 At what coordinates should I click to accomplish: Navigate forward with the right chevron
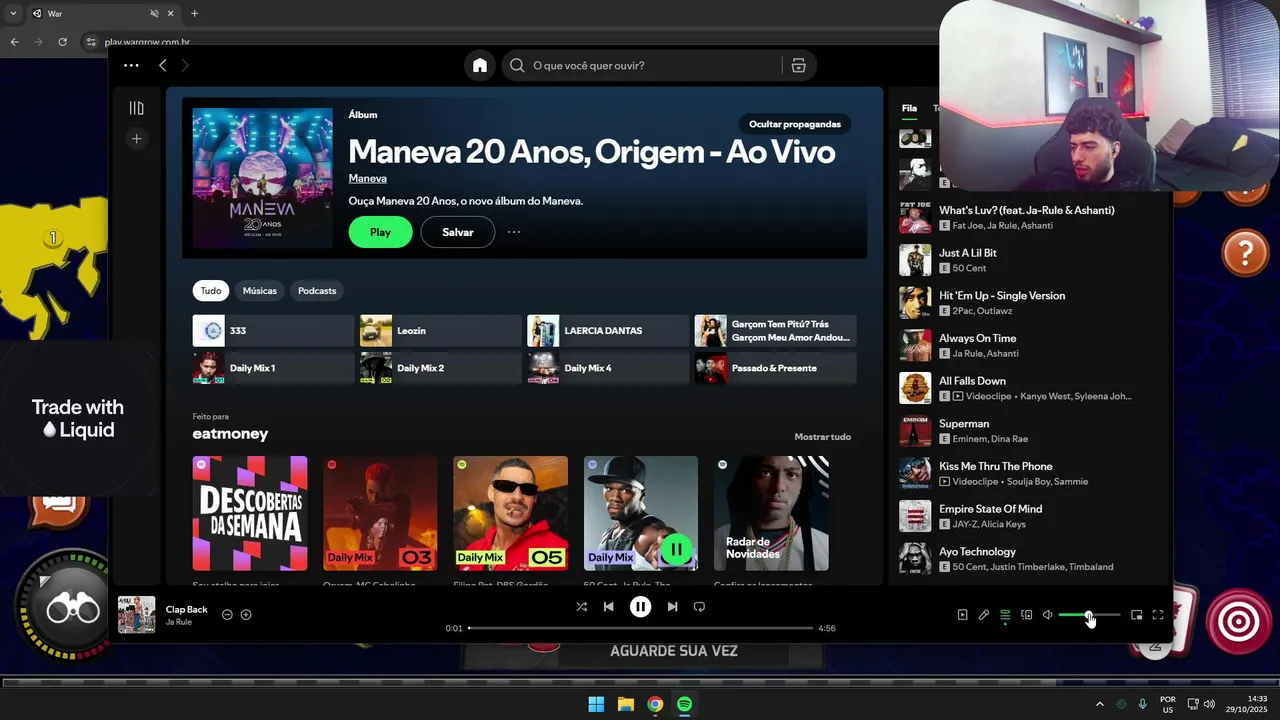point(185,65)
